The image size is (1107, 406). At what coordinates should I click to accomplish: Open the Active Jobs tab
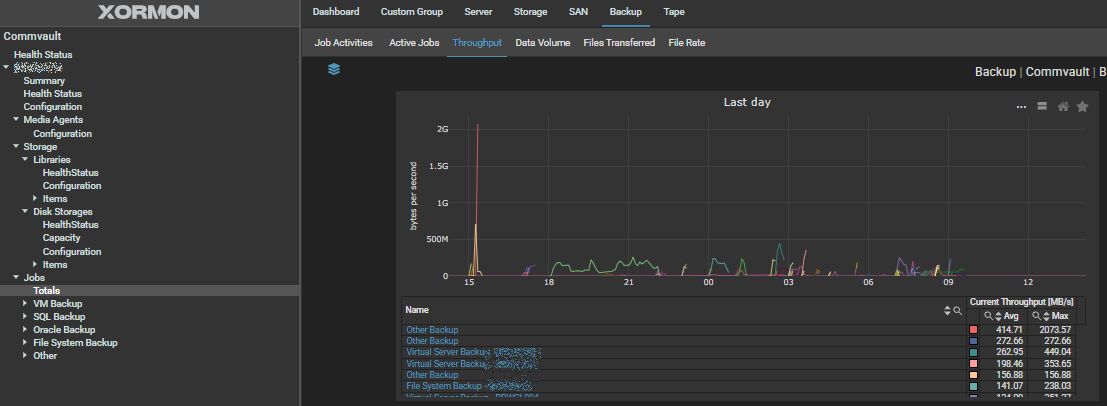[414, 43]
